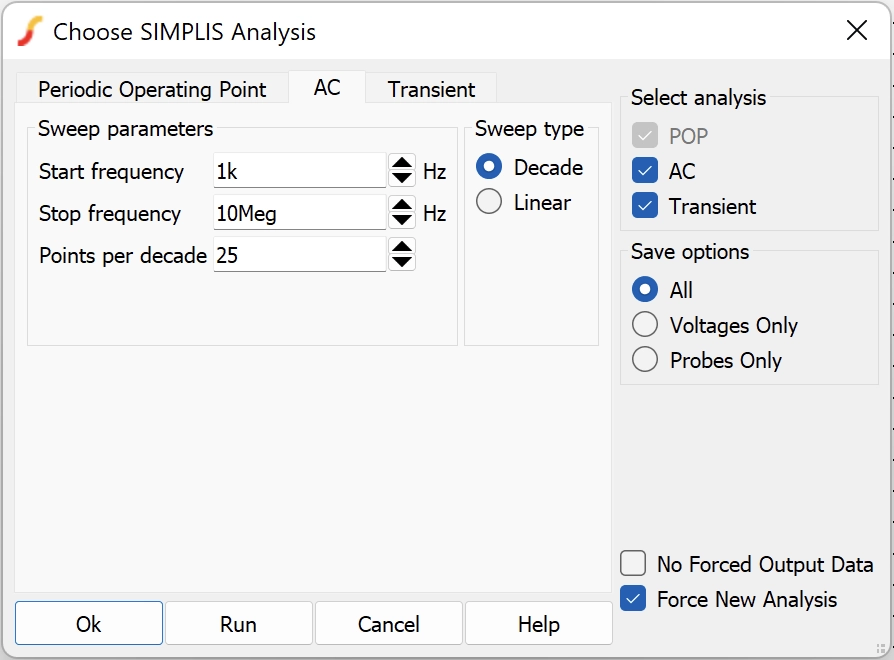
Task: Disable Force New Analysis checkbox
Action: pos(633,599)
